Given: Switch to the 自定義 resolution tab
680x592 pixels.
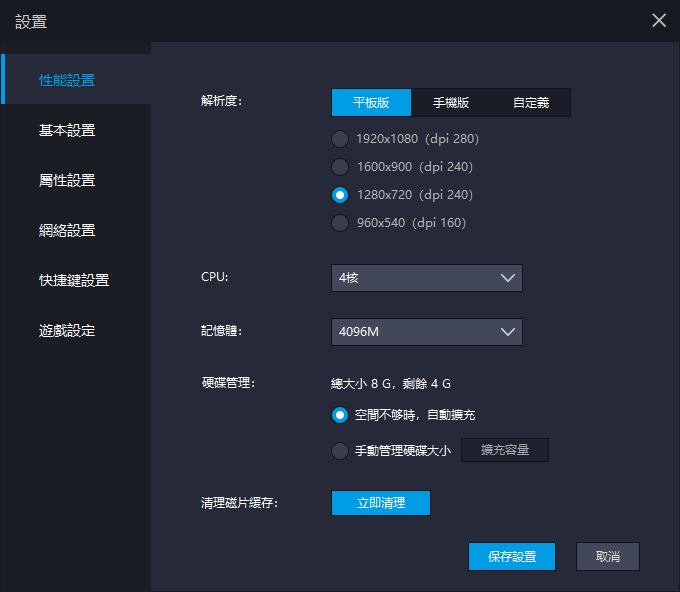Looking at the screenshot, I should tap(531, 103).
